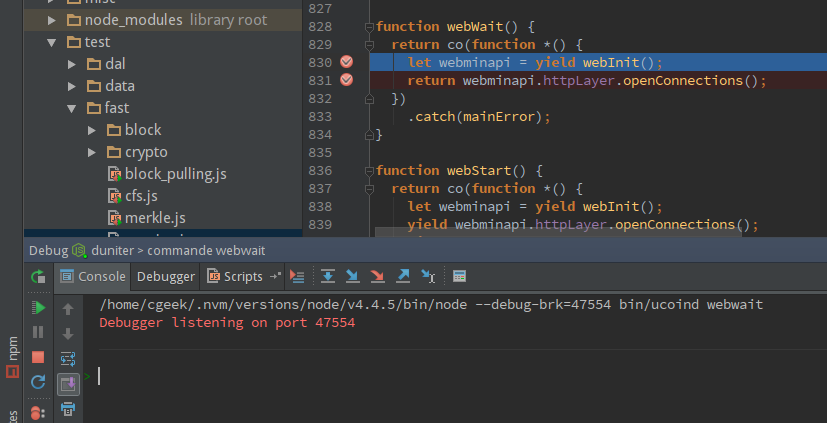The height and width of the screenshot is (423, 827).
Task: Fold webStart function at line 836
Action: [x=369, y=170]
